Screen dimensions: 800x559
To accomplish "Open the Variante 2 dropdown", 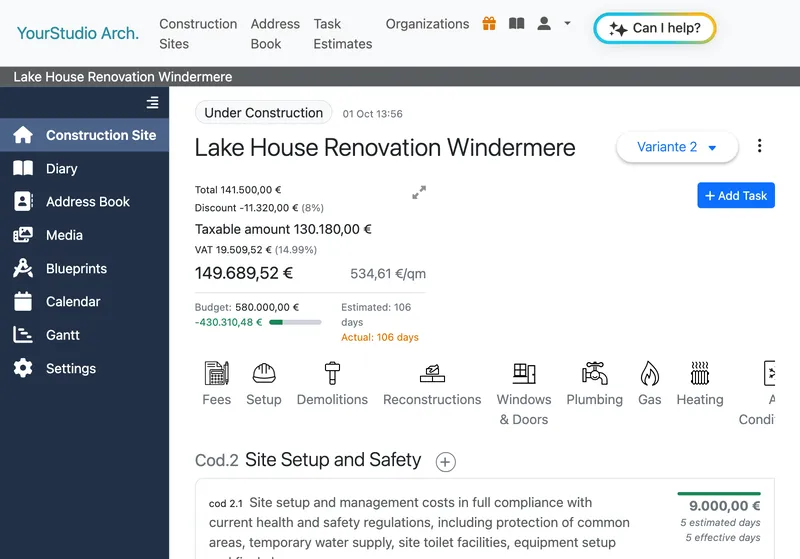I will pos(677,147).
